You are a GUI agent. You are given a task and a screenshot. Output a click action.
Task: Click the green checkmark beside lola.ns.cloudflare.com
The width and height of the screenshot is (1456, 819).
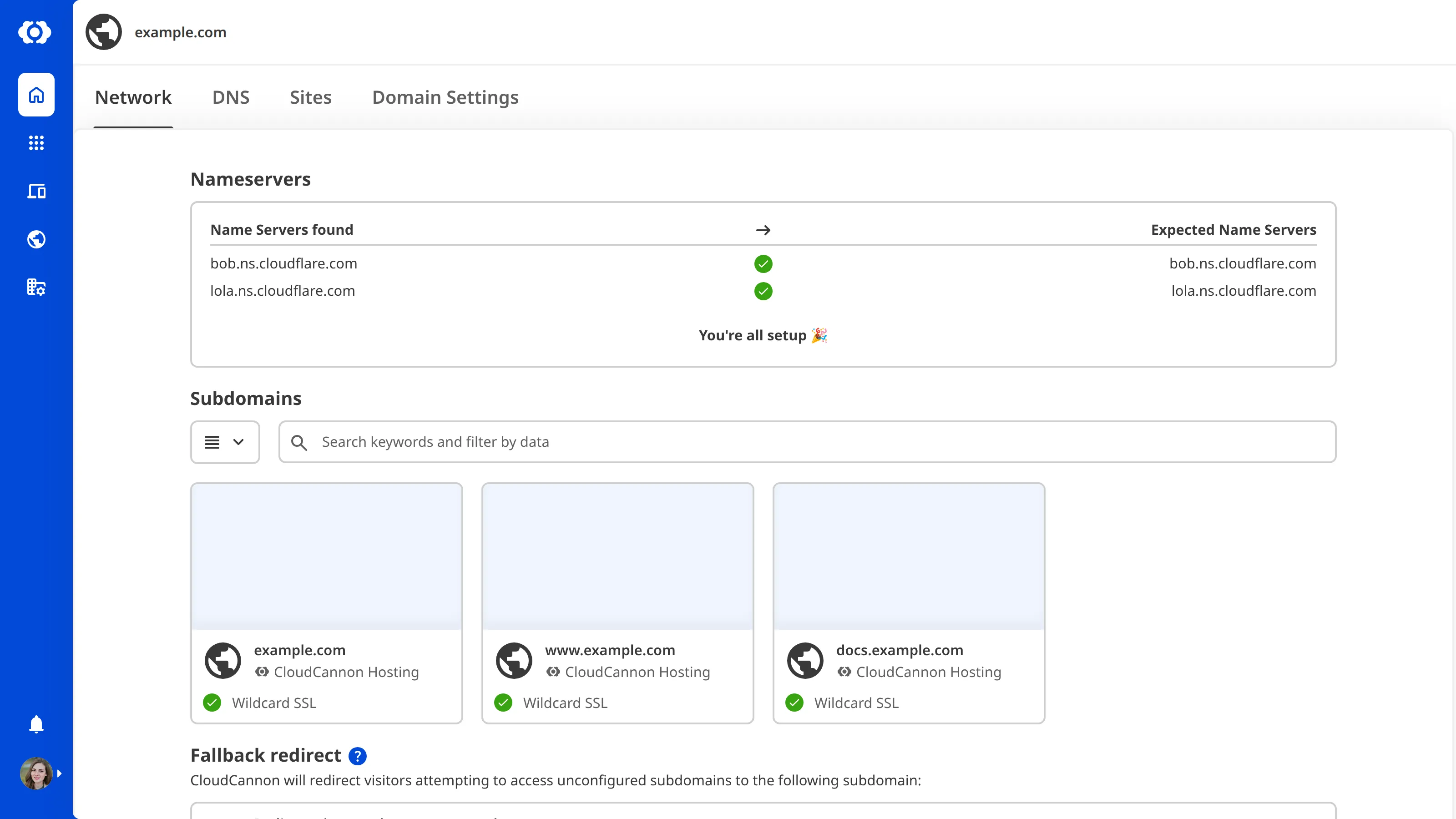tap(763, 292)
